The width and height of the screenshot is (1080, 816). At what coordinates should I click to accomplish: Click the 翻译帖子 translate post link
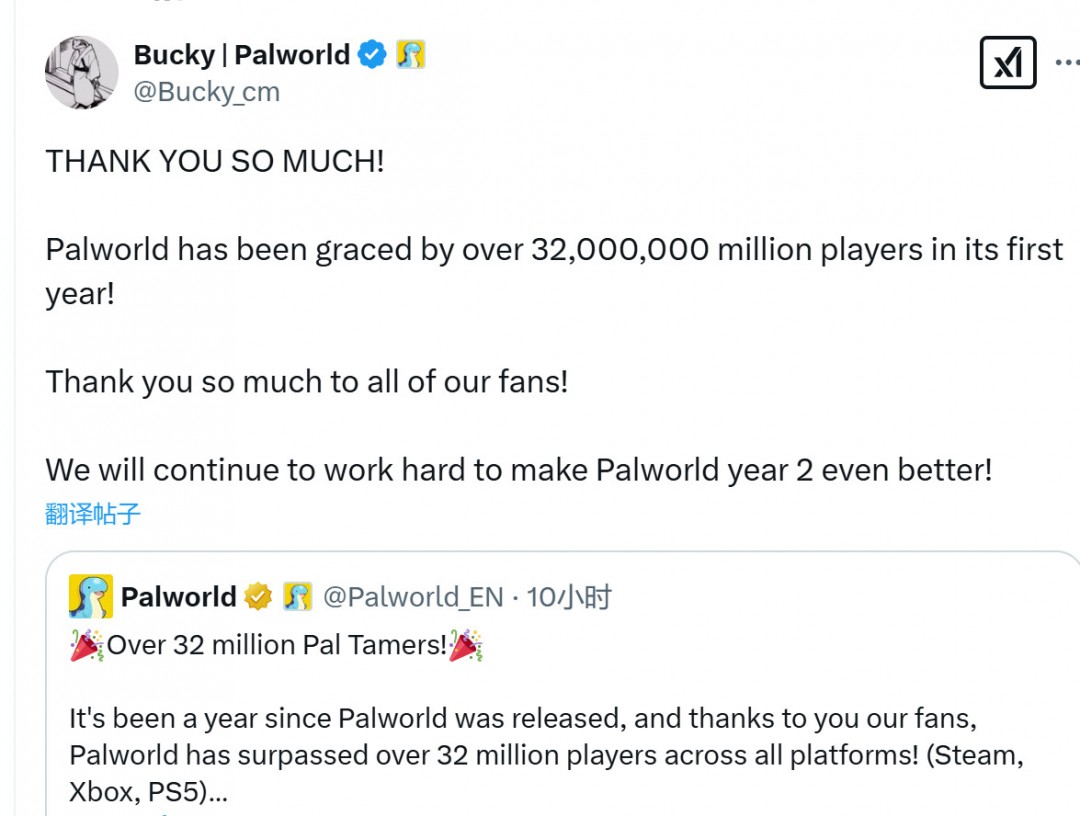pyautogui.click(x=93, y=514)
